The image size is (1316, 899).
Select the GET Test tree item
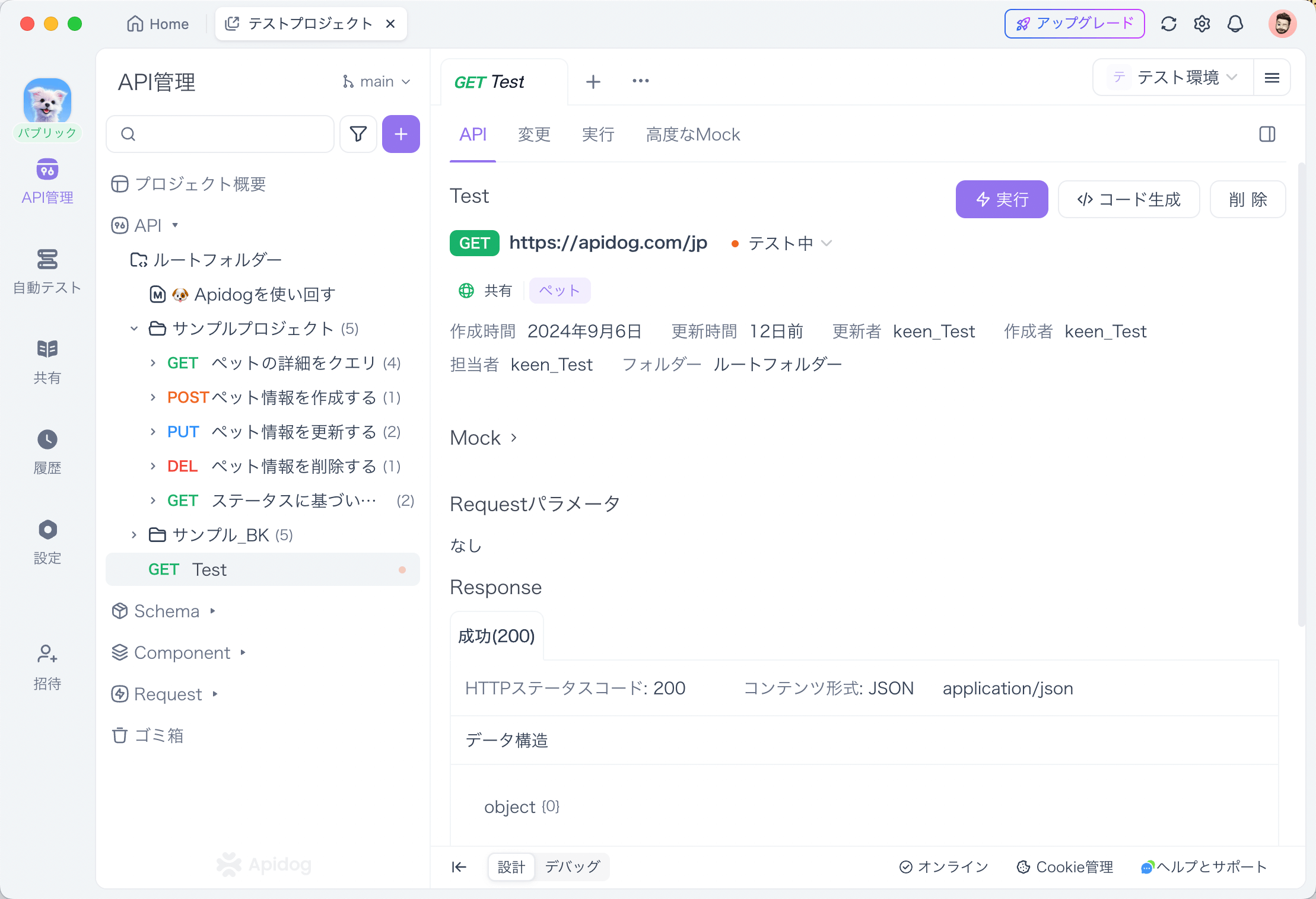pyautogui.click(x=263, y=569)
